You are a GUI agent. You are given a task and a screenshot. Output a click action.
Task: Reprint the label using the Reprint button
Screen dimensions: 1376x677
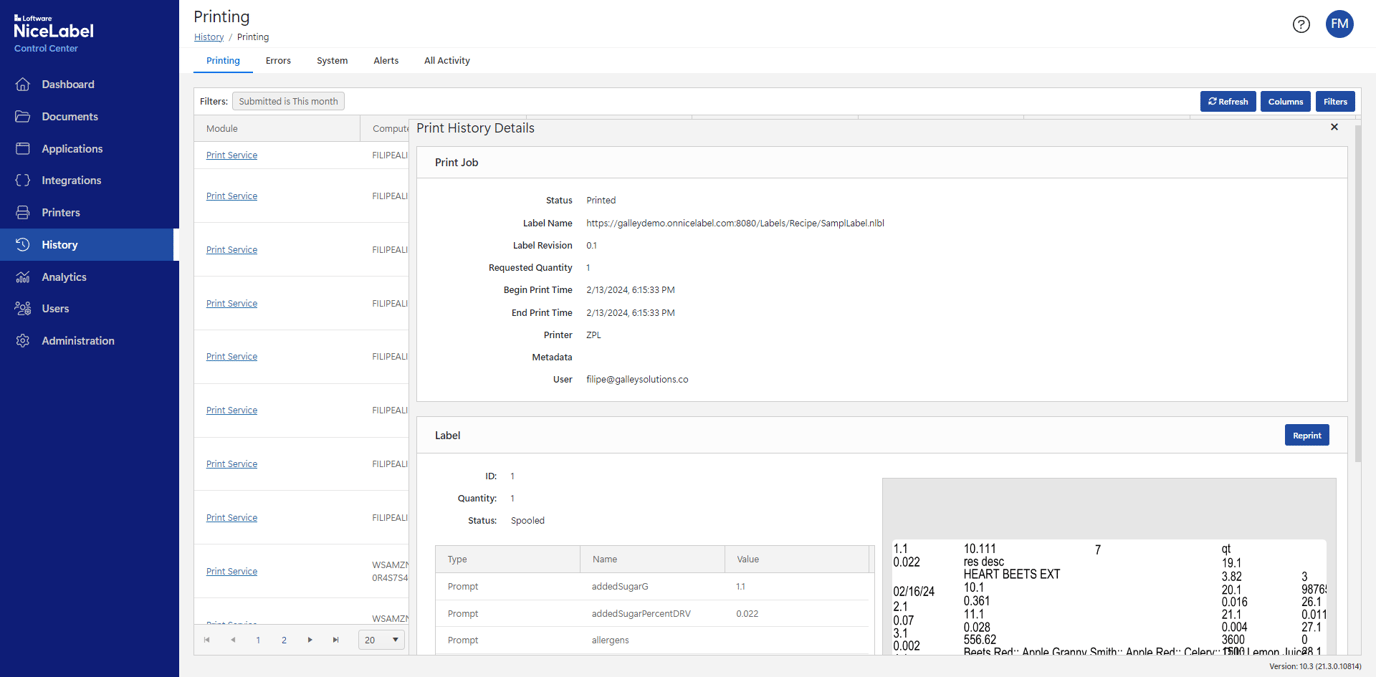pyautogui.click(x=1306, y=434)
